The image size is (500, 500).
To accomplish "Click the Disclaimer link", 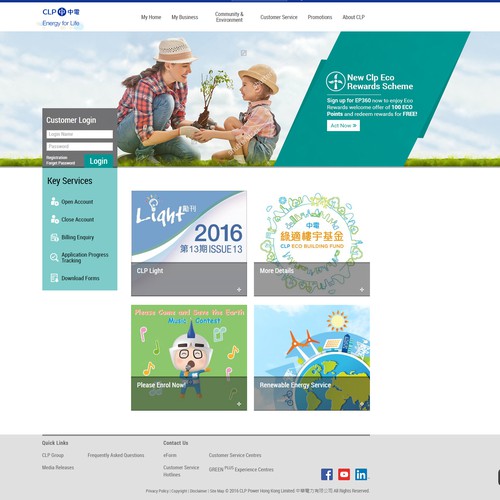I will (199, 491).
